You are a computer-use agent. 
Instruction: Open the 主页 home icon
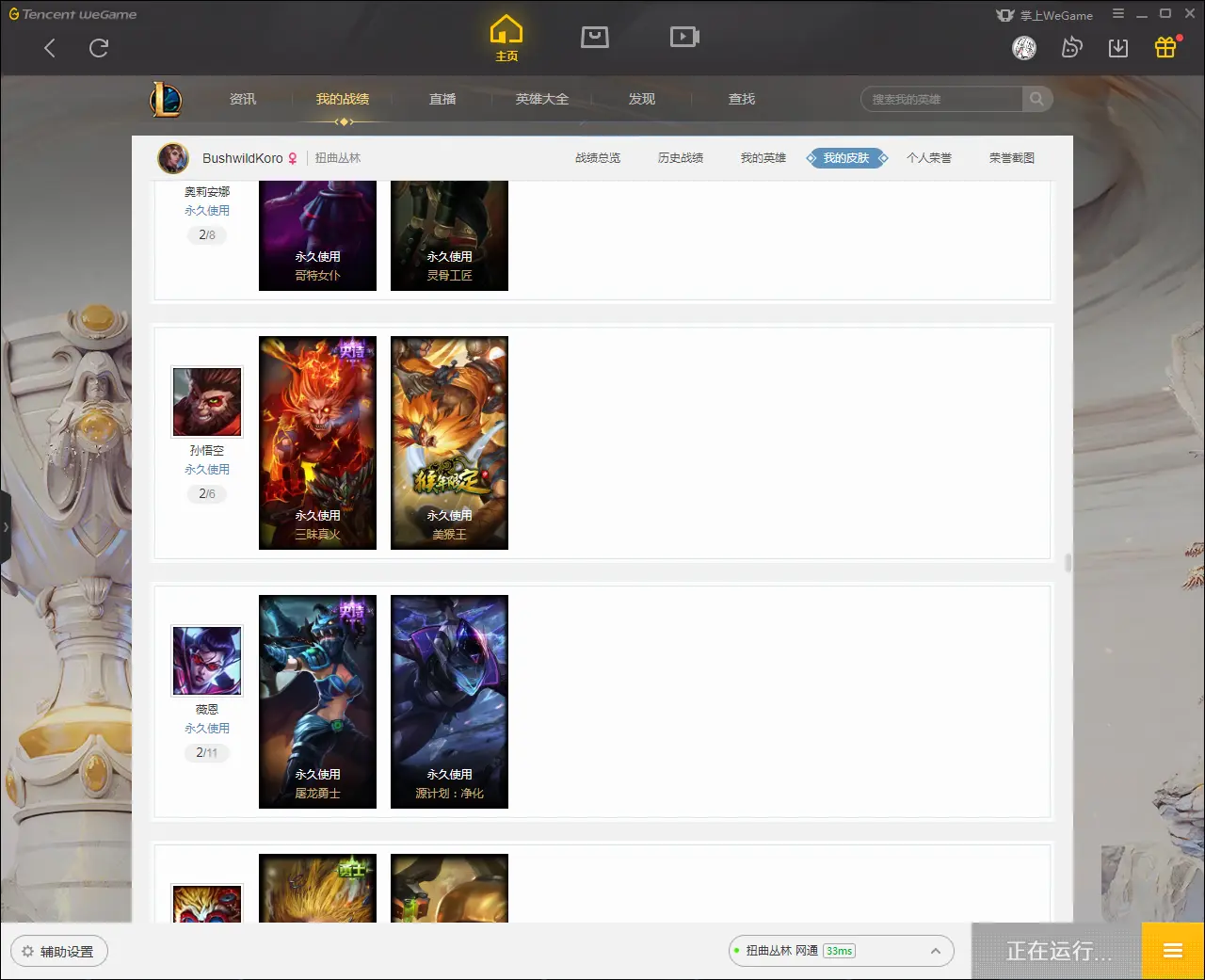coord(506,39)
